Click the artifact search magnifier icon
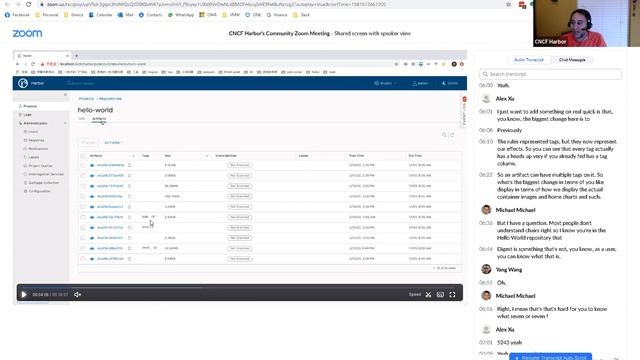 pos(444,135)
